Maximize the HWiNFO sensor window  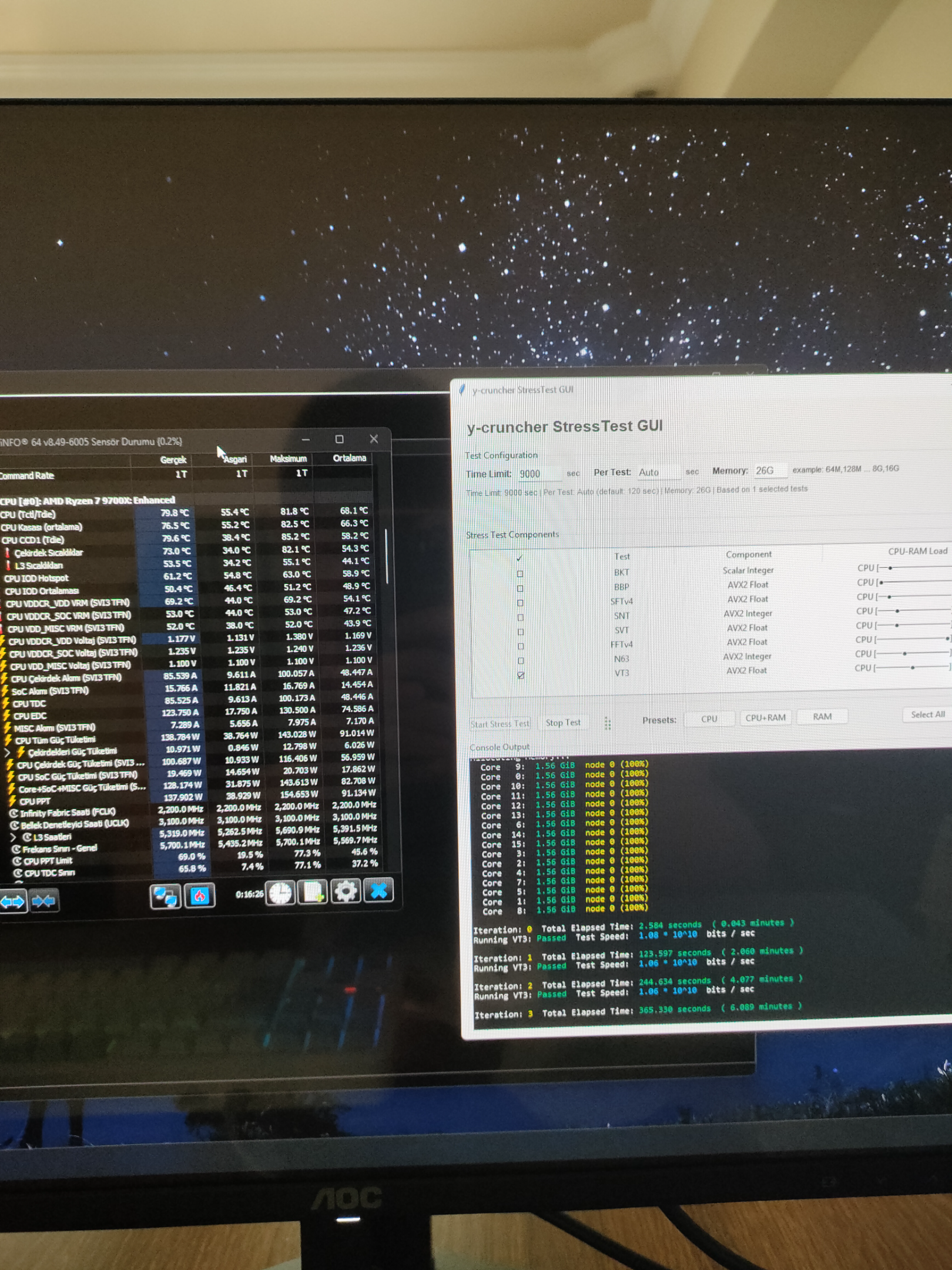coord(339,439)
